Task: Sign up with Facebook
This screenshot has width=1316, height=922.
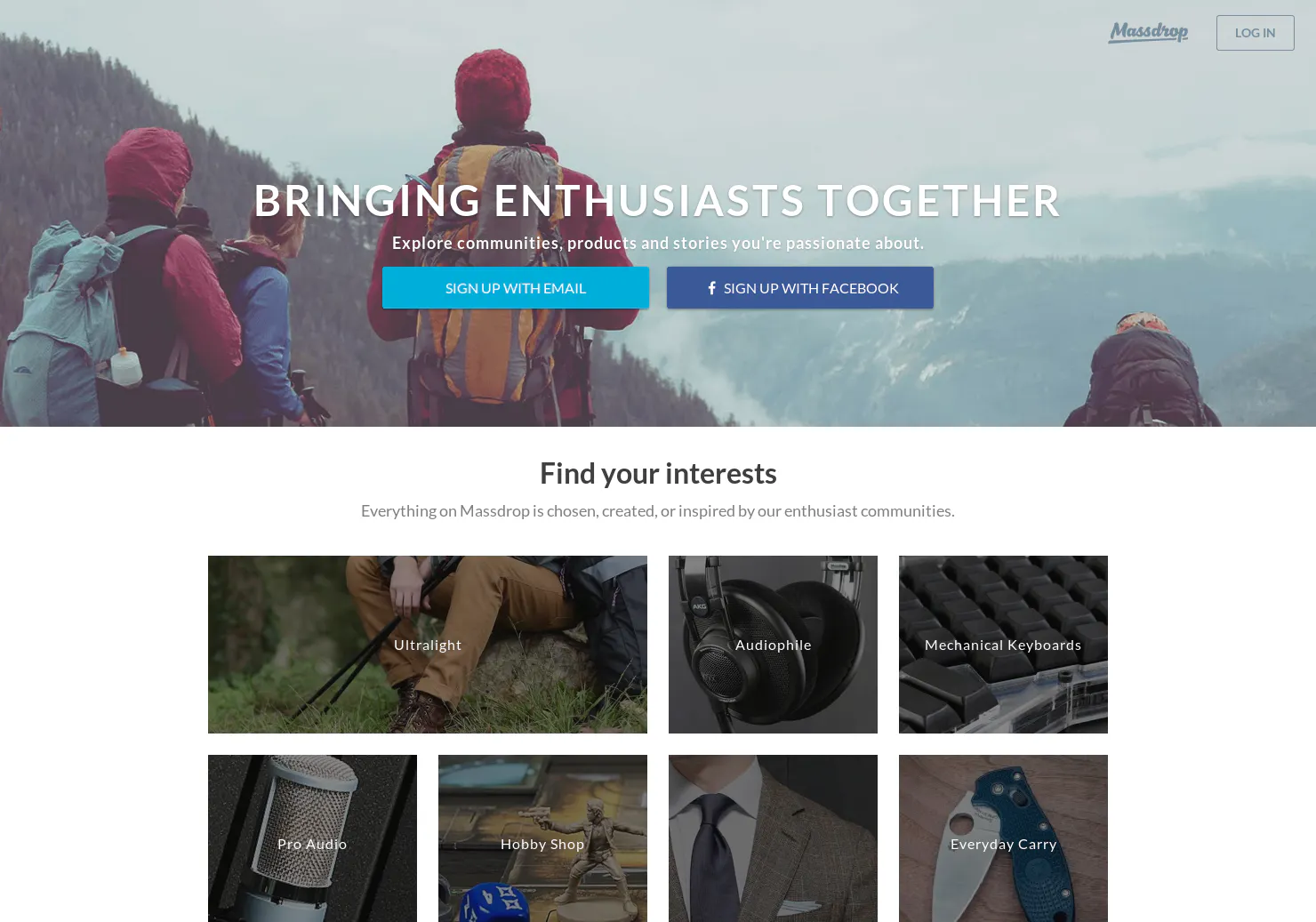Action: click(800, 288)
